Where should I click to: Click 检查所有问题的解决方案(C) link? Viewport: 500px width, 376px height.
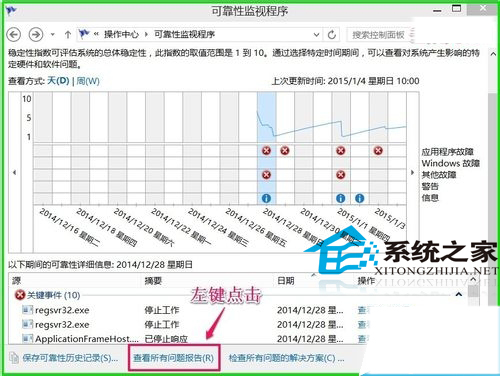pyautogui.click(x=286, y=358)
